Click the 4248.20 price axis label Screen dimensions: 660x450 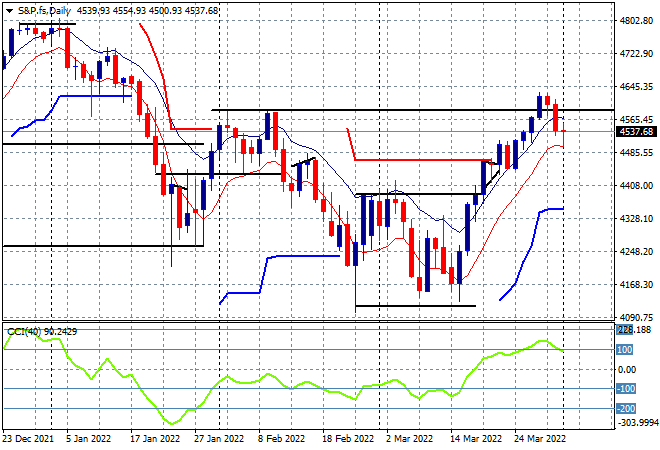tap(636, 251)
